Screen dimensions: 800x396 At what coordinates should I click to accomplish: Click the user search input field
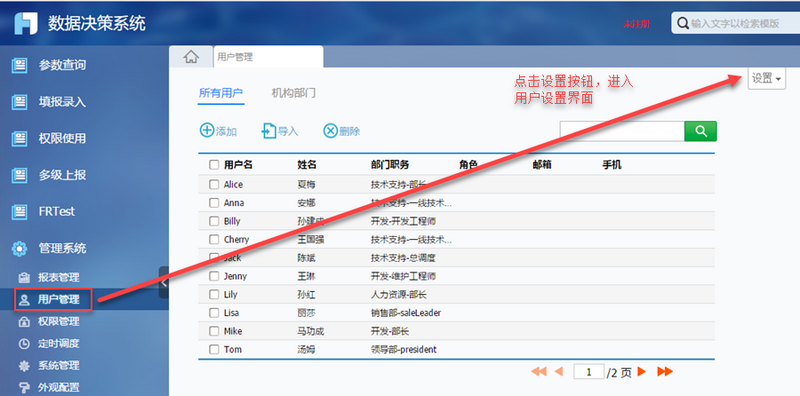point(622,131)
